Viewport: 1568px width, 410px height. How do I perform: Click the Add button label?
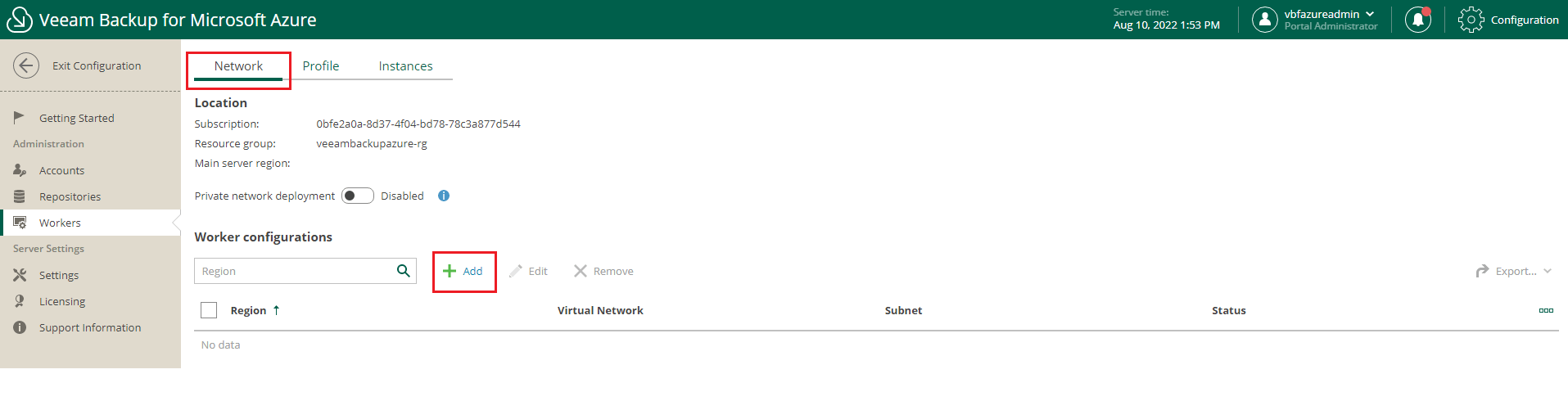[x=473, y=271]
